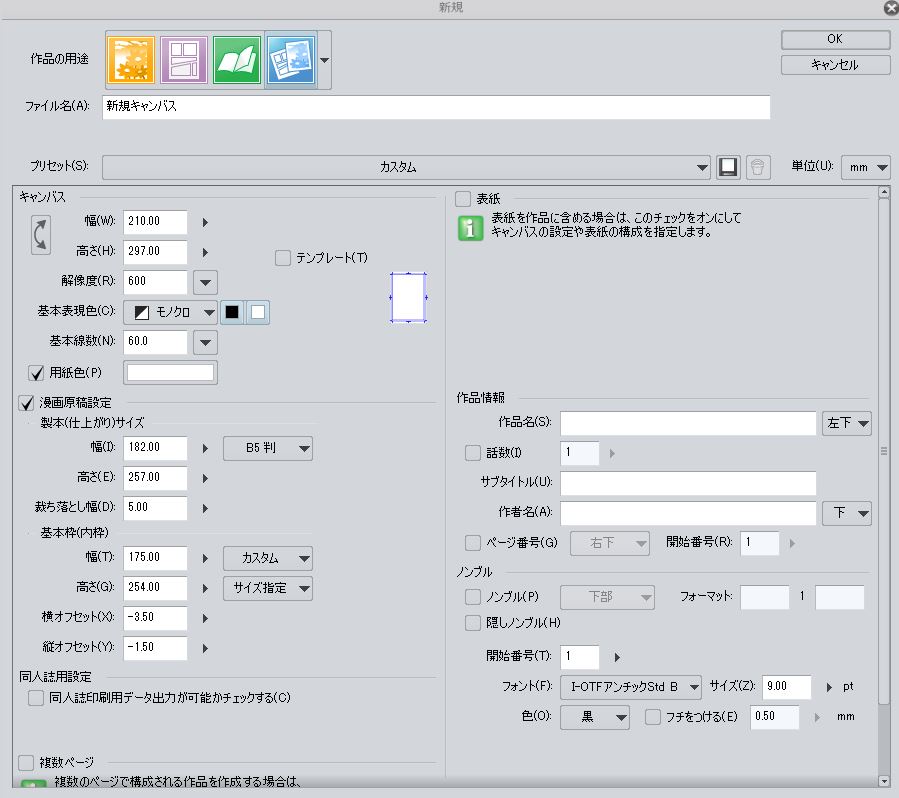Choose the show-all-comic-settings book icon
The height and width of the screenshot is (798, 899).
tap(237, 60)
